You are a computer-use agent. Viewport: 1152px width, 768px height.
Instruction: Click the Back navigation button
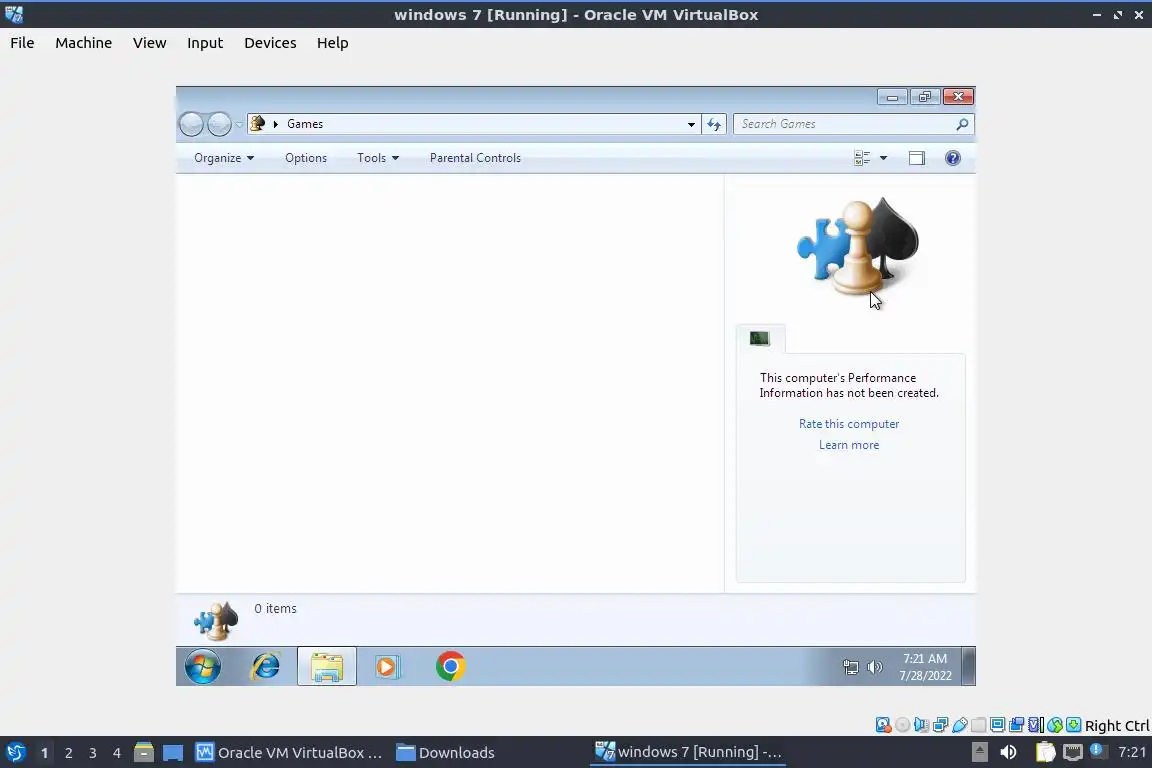(192, 124)
